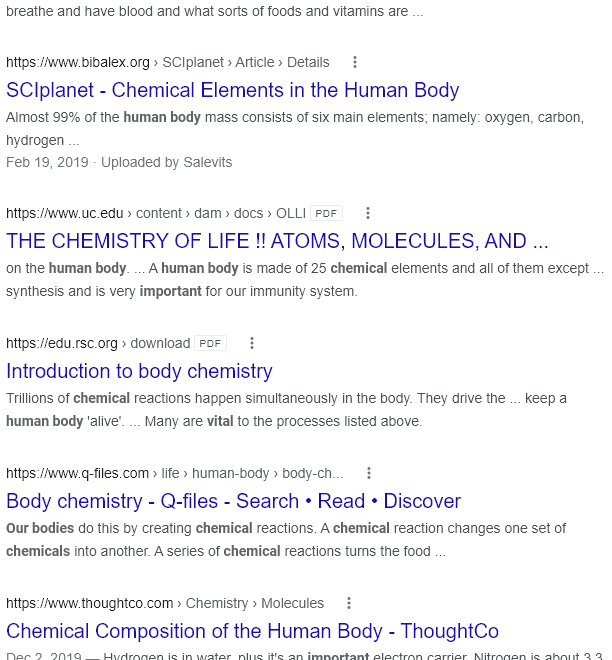The height and width of the screenshot is (660, 612).
Task: Click the edu.rsc.org download breadcrumb
Action: coord(98,343)
